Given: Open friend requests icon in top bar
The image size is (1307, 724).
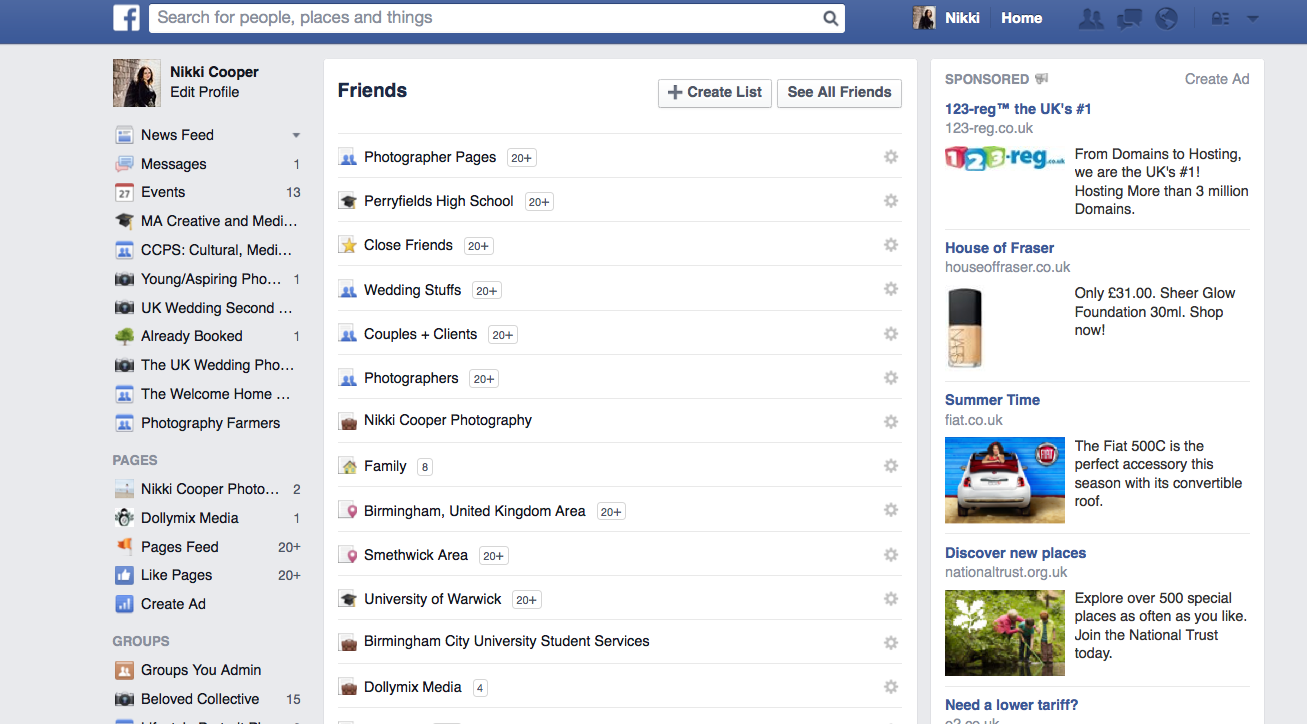Looking at the screenshot, I should (x=1091, y=18).
